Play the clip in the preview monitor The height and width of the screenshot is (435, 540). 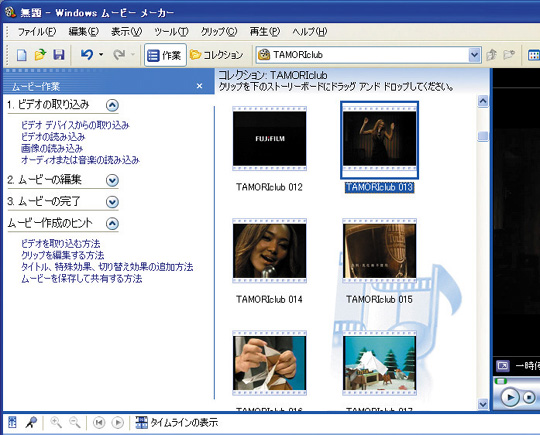point(510,397)
